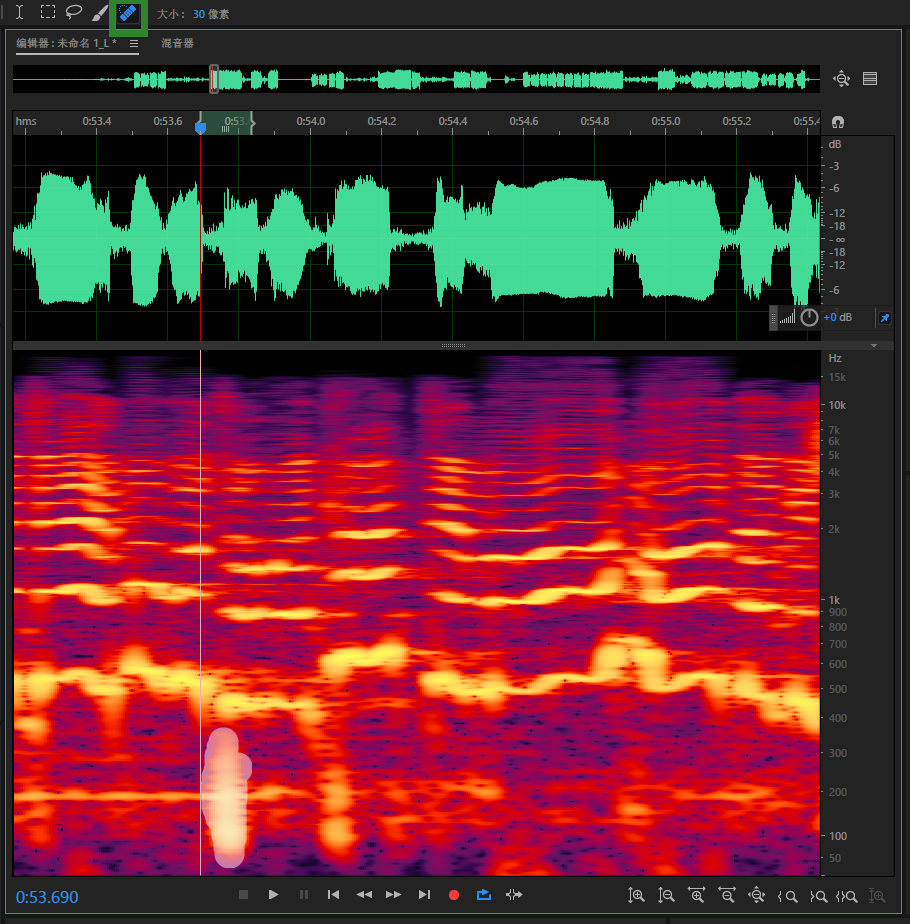
Task: Open editor panel menu next to 未命名 1_L
Action: coord(134,44)
